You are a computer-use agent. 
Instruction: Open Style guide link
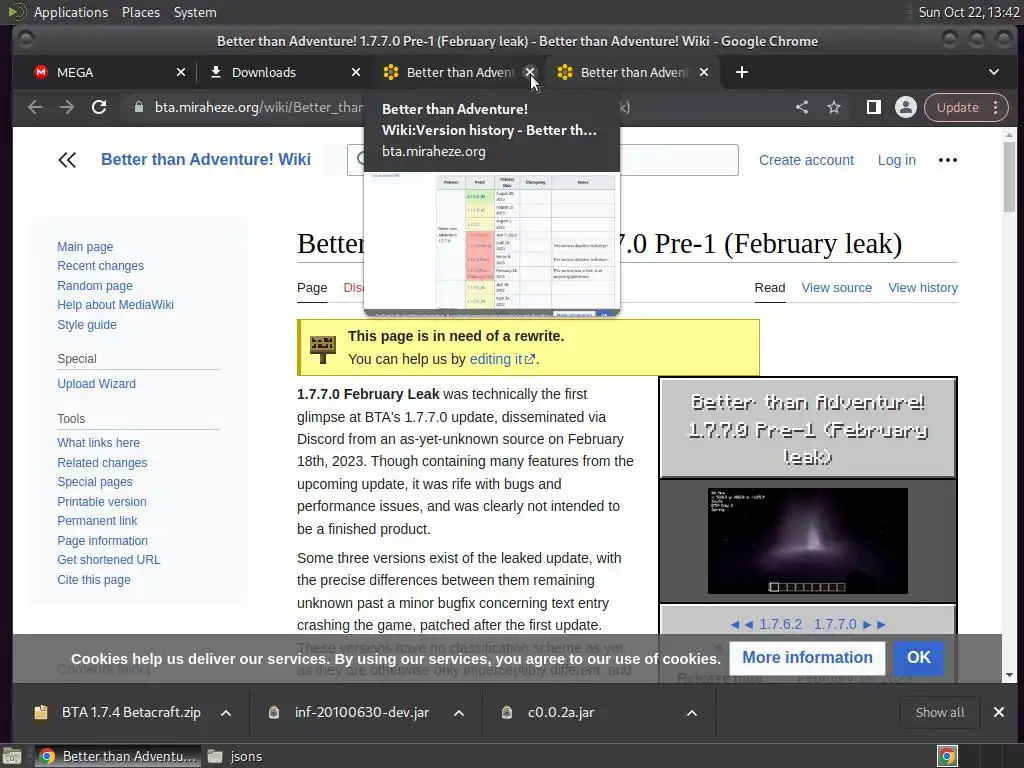[87, 325]
